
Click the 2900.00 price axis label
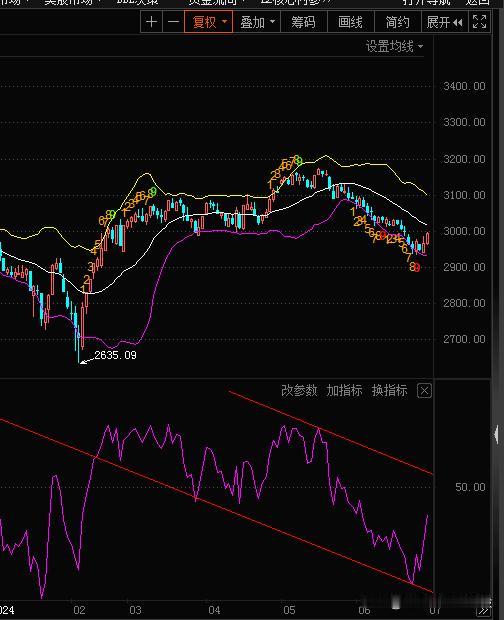(x=464, y=267)
